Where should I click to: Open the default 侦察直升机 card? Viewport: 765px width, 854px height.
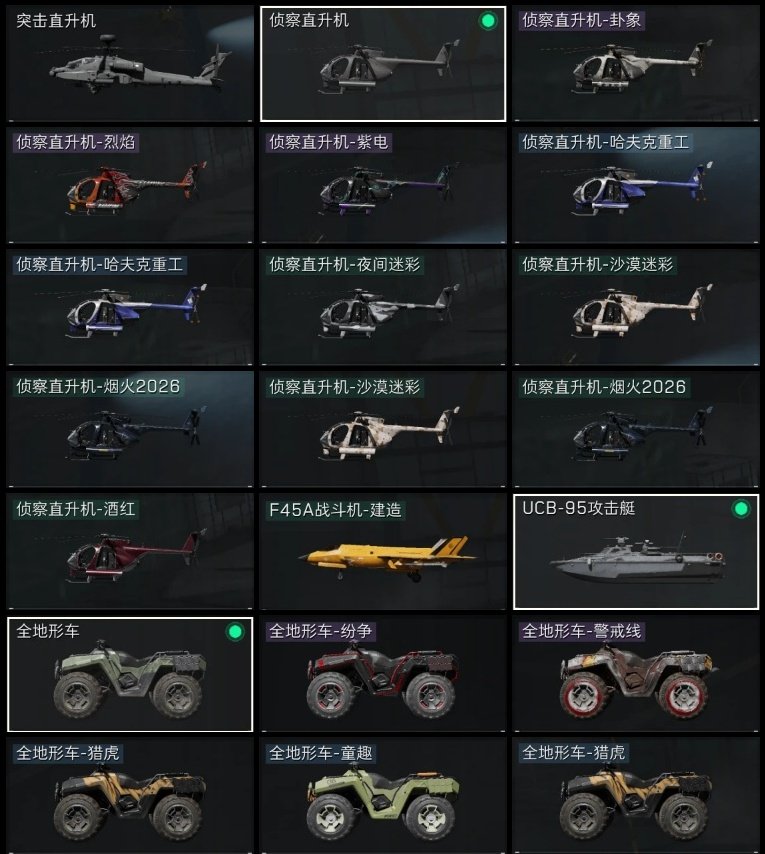[x=383, y=64]
